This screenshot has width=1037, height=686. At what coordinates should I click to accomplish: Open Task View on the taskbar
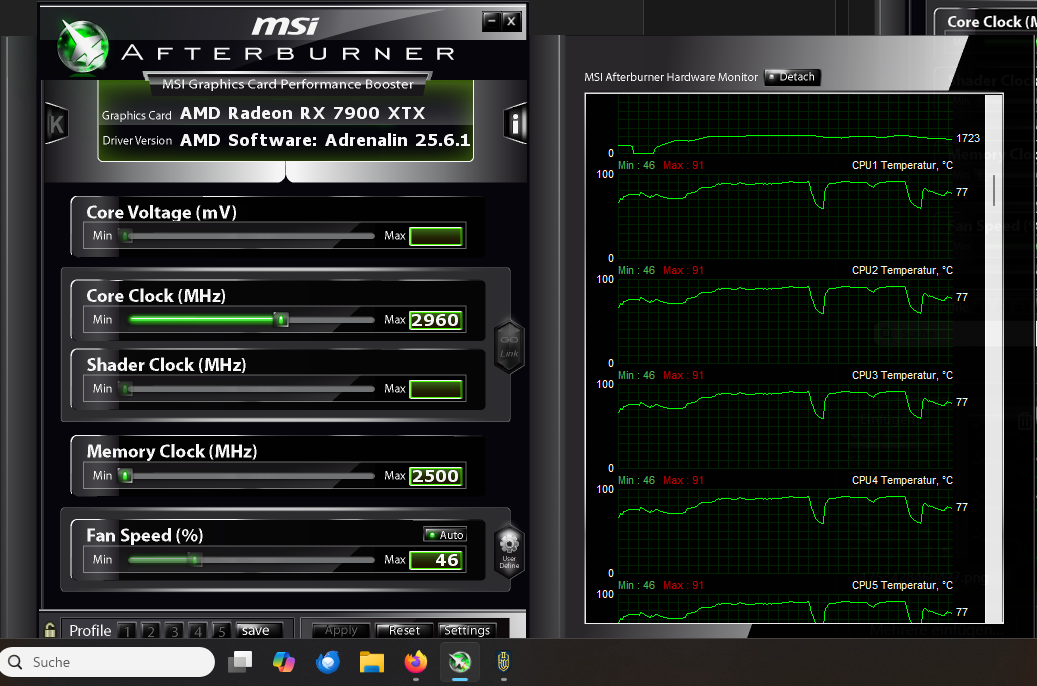239,662
